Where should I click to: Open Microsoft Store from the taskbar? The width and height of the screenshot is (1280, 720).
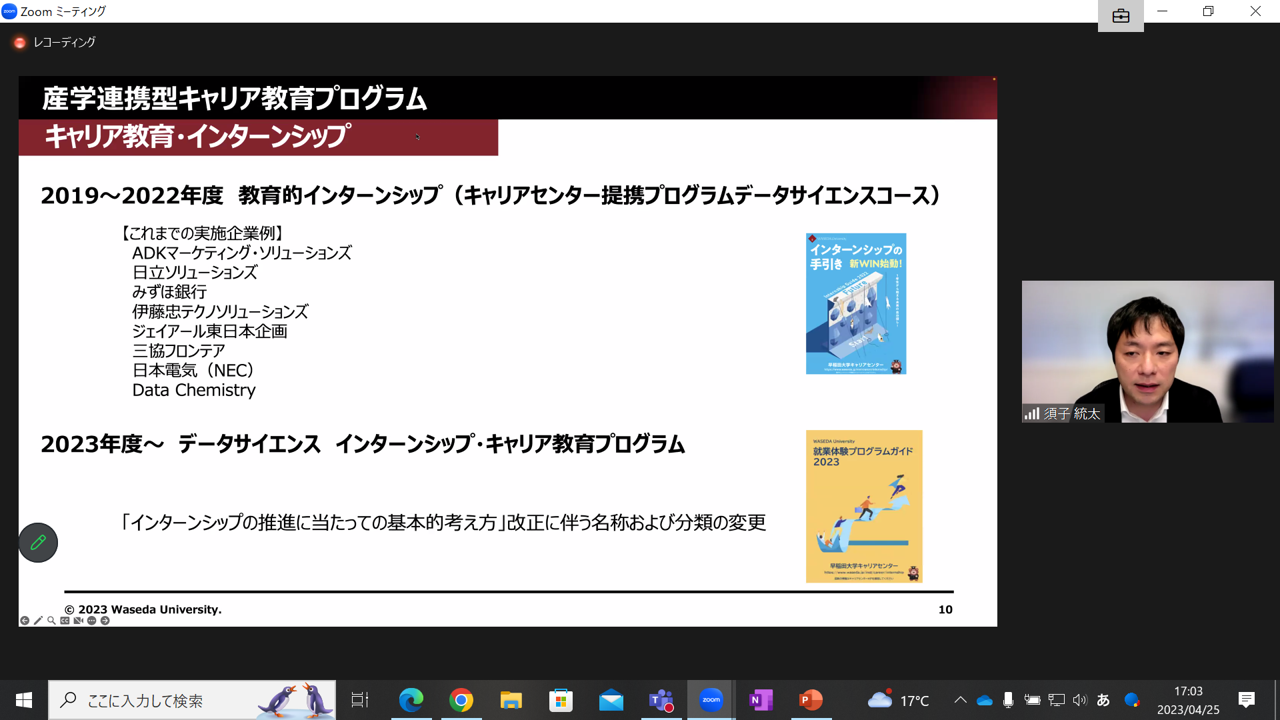pyautogui.click(x=561, y=700)
